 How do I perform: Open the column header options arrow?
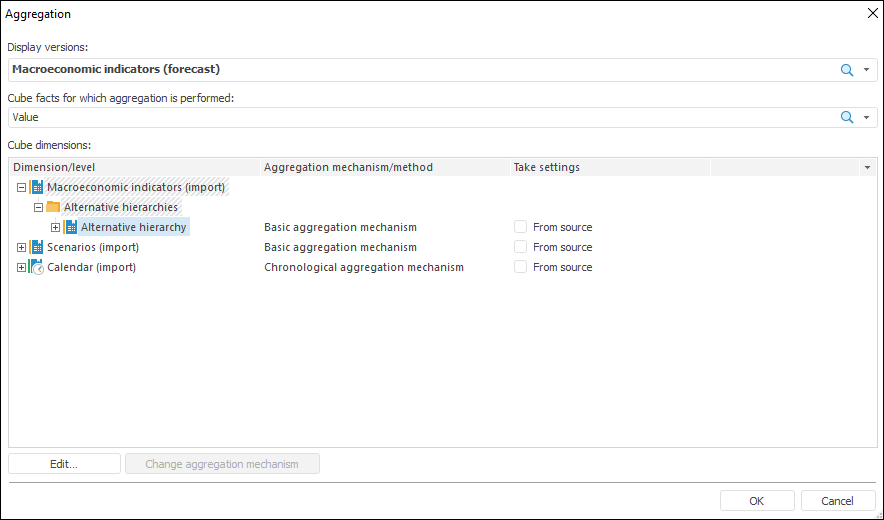868,167
